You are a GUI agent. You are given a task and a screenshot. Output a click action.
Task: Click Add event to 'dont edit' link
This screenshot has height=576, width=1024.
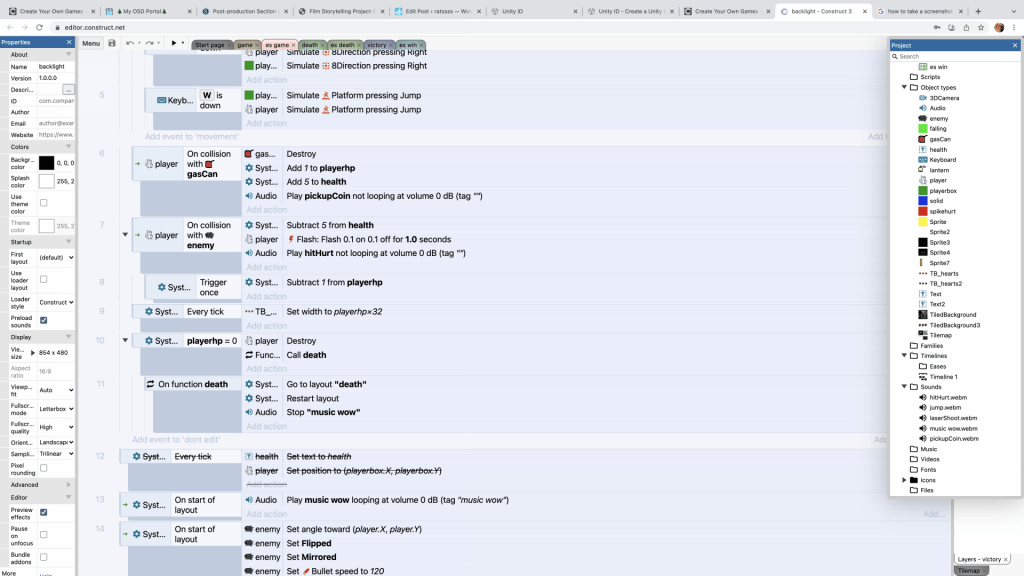[x=176, y=440]
